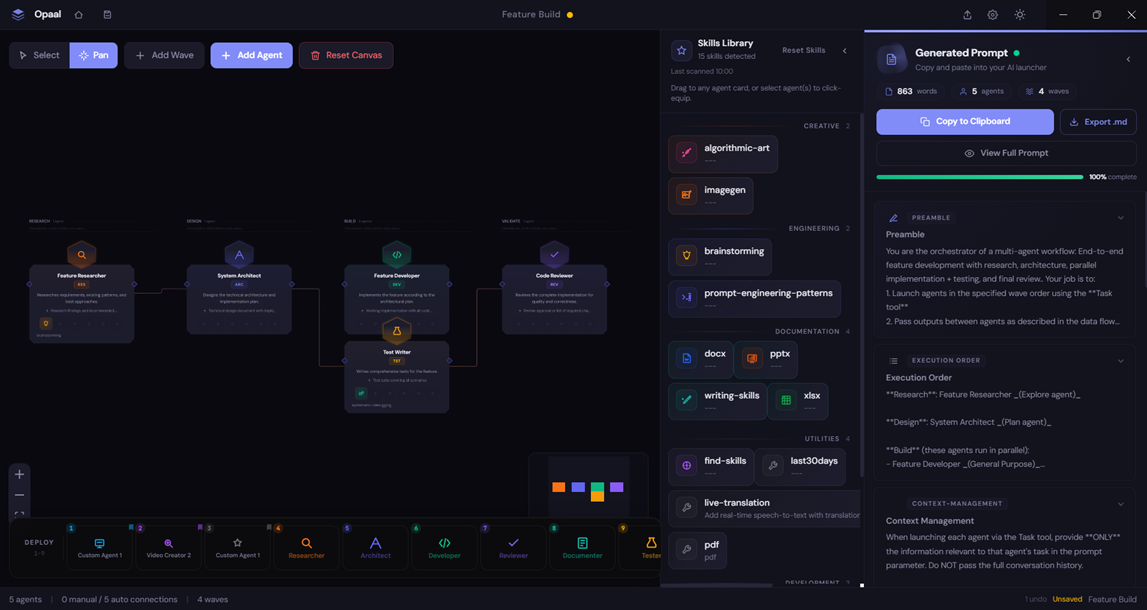This screenshot has height=610, width=1147.
Task: Click the Skills Library vertical scrollbar
Action: (x=861, y=296)
